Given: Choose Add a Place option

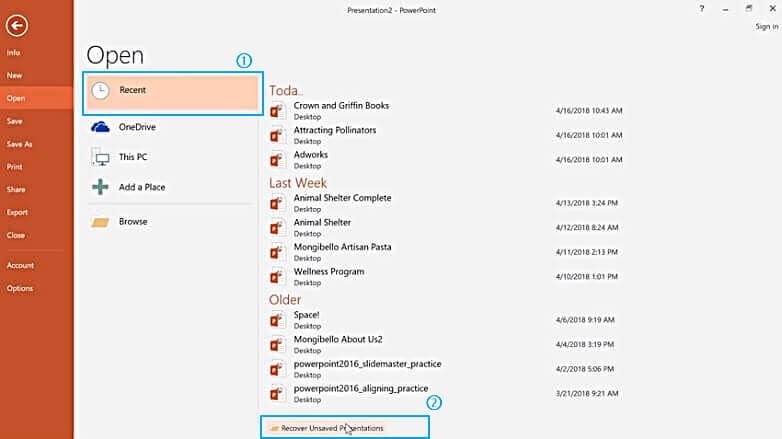Looking at the screenshot, I should [x=142, y=187].
